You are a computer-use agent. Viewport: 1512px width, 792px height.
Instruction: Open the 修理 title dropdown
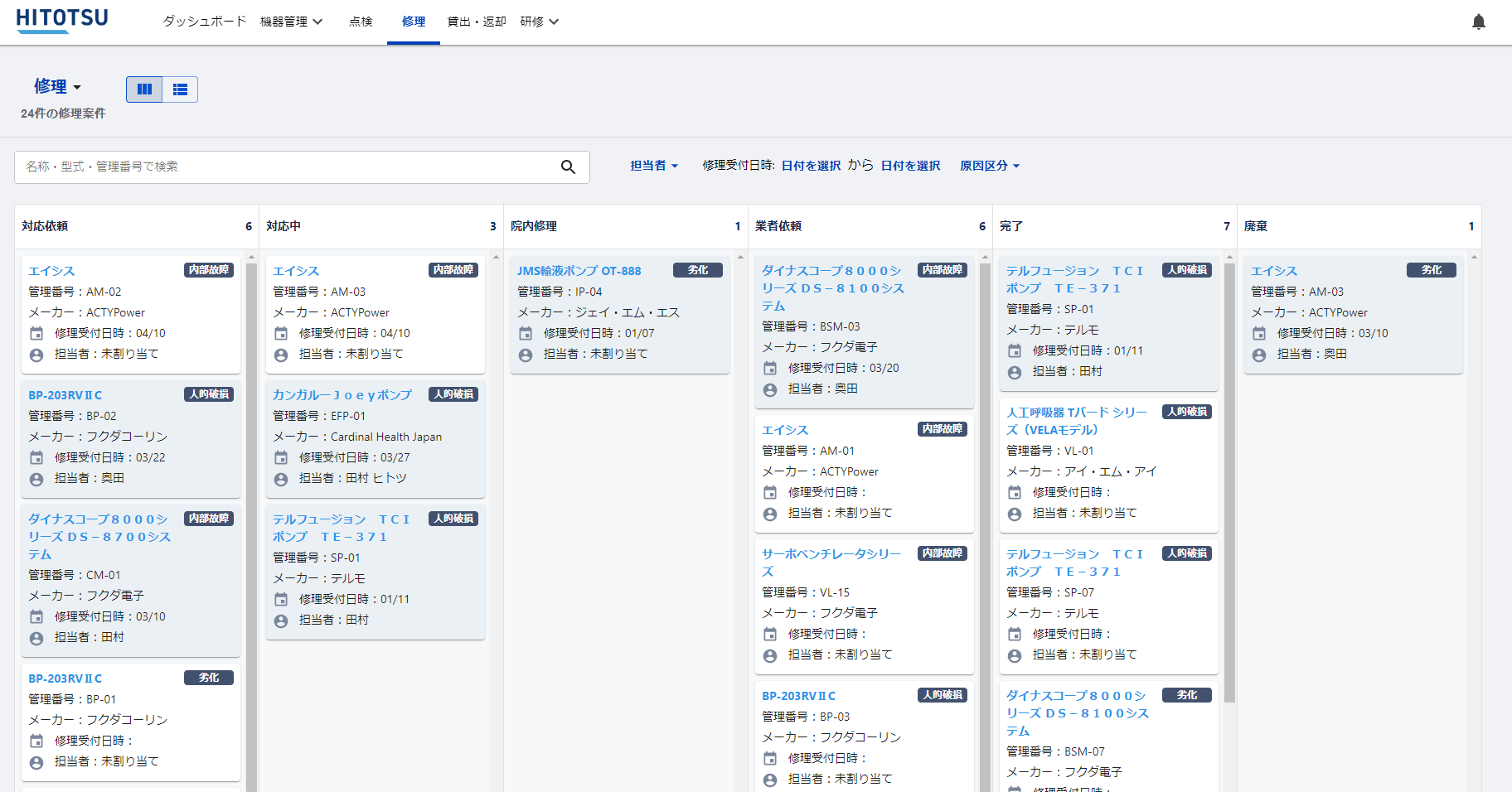(57, 86)
